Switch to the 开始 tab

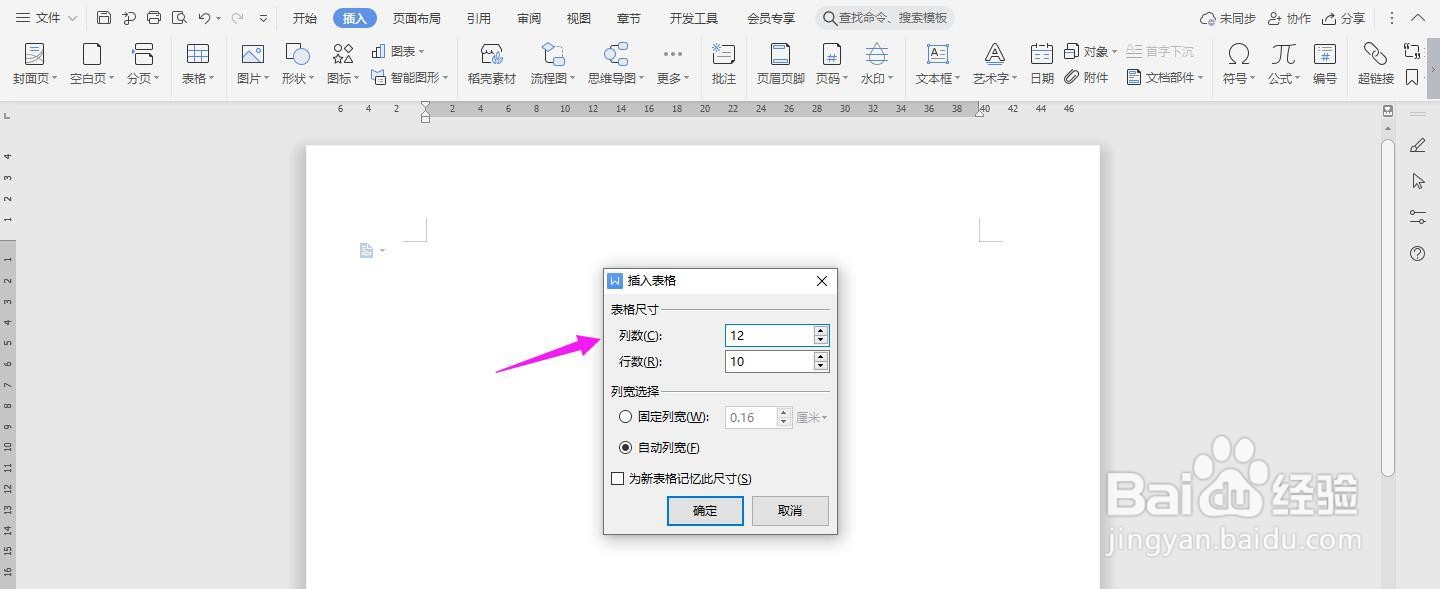[305, 18]
